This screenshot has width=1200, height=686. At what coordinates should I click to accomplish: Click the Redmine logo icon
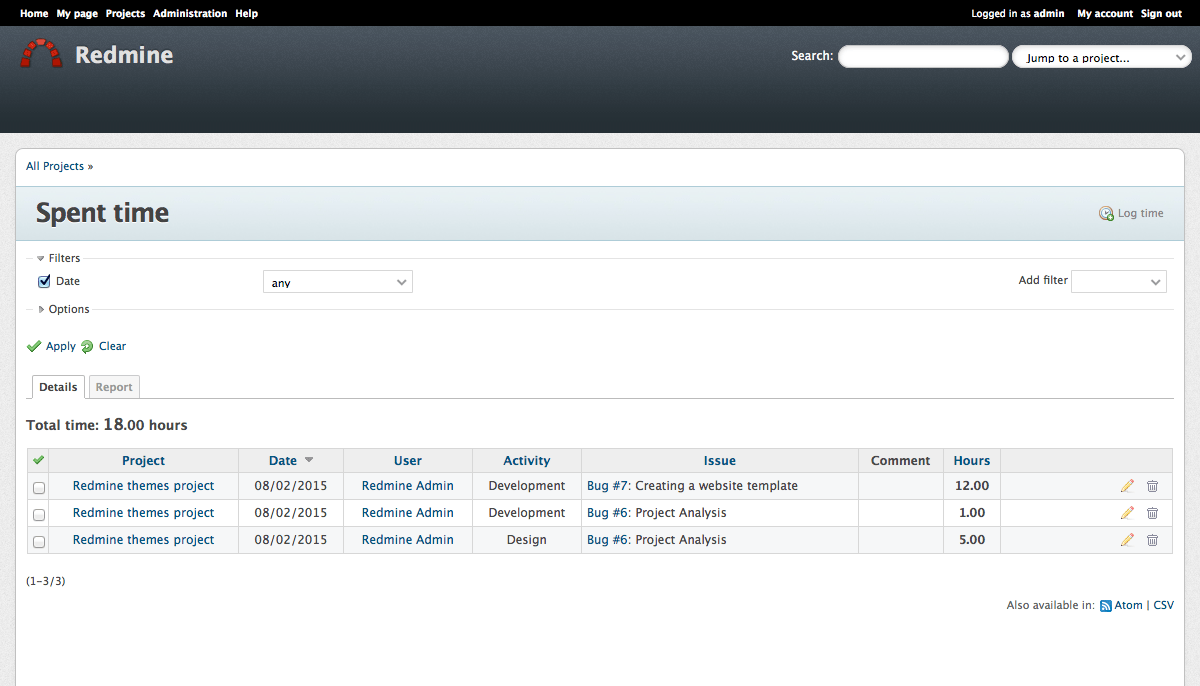41,54
